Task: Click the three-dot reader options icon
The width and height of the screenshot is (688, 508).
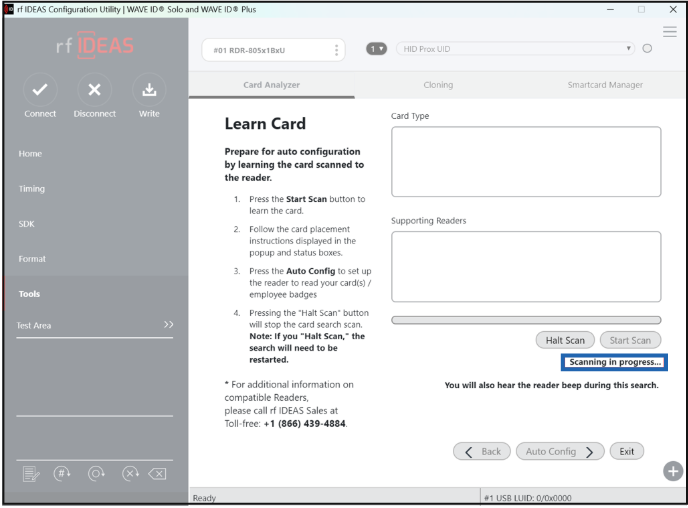Action: pyautogui.click(x=337, y=50)
